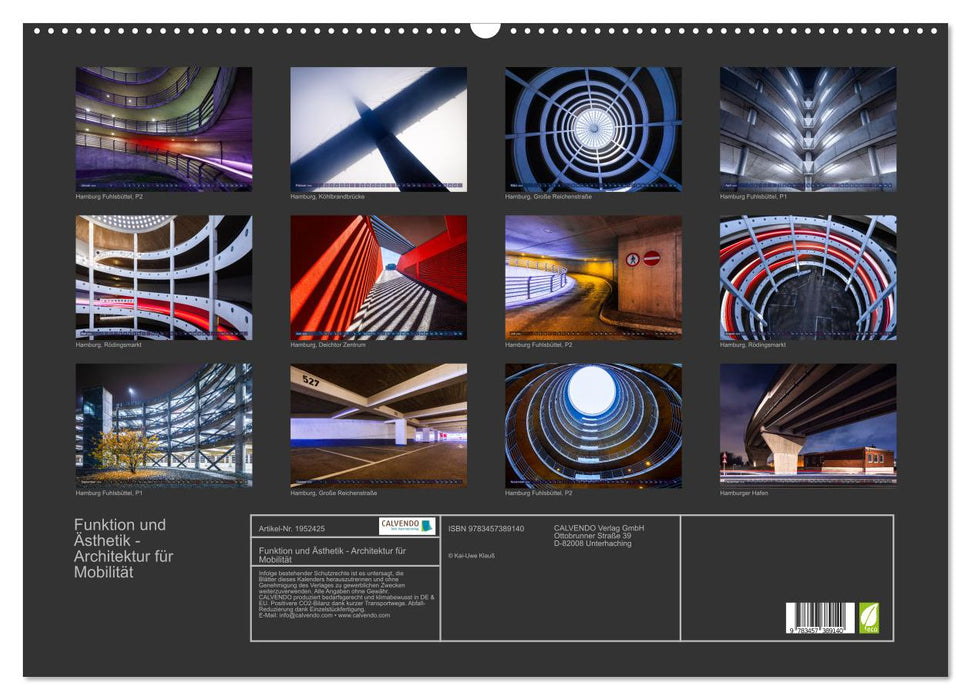
Task: Click the CALVENDO logo
Action: point(407,526)
